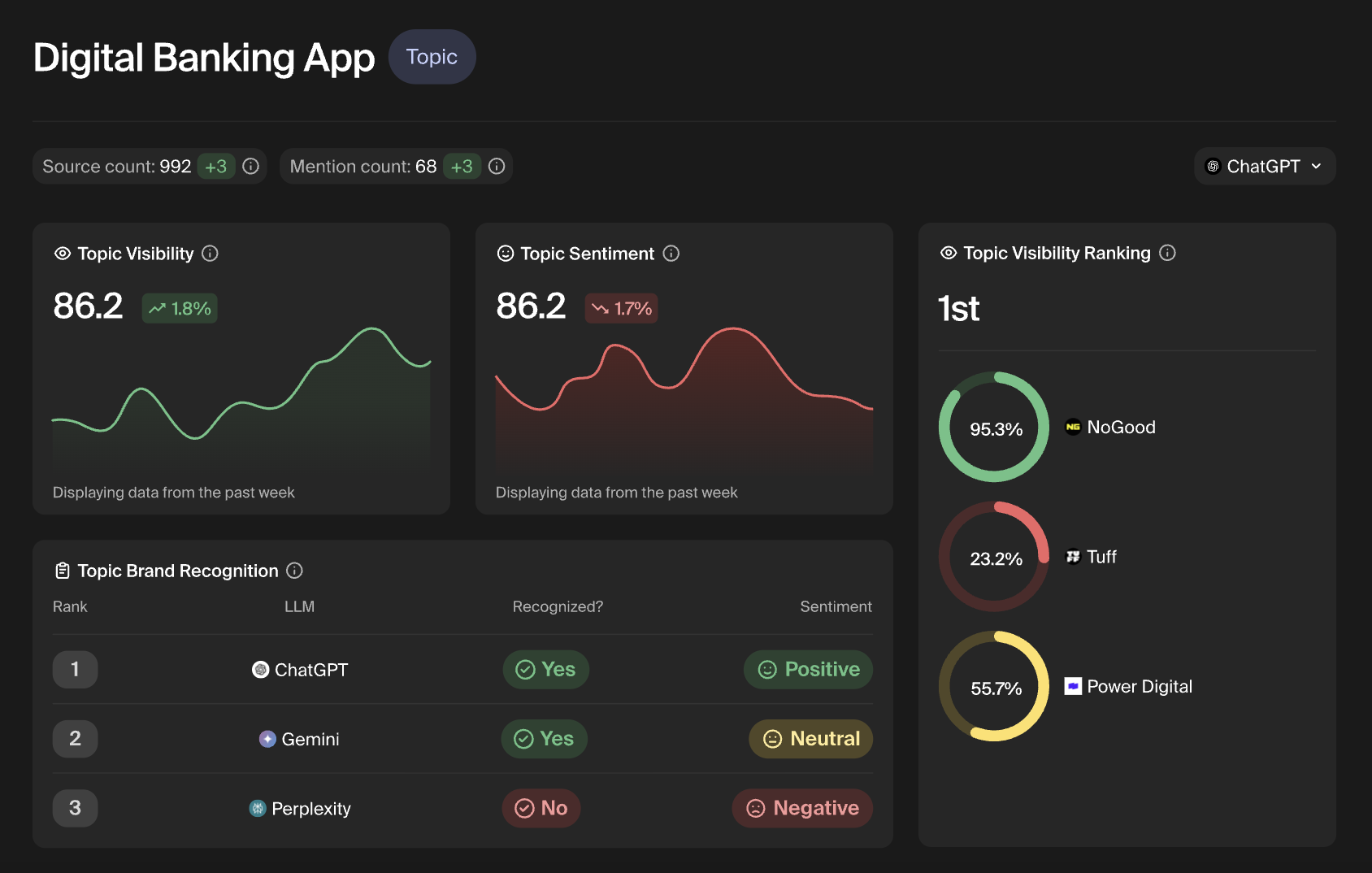Click the Gemini logo in the table row
1372x873 pixels.
pyautogui.click(x=267, y=739)
